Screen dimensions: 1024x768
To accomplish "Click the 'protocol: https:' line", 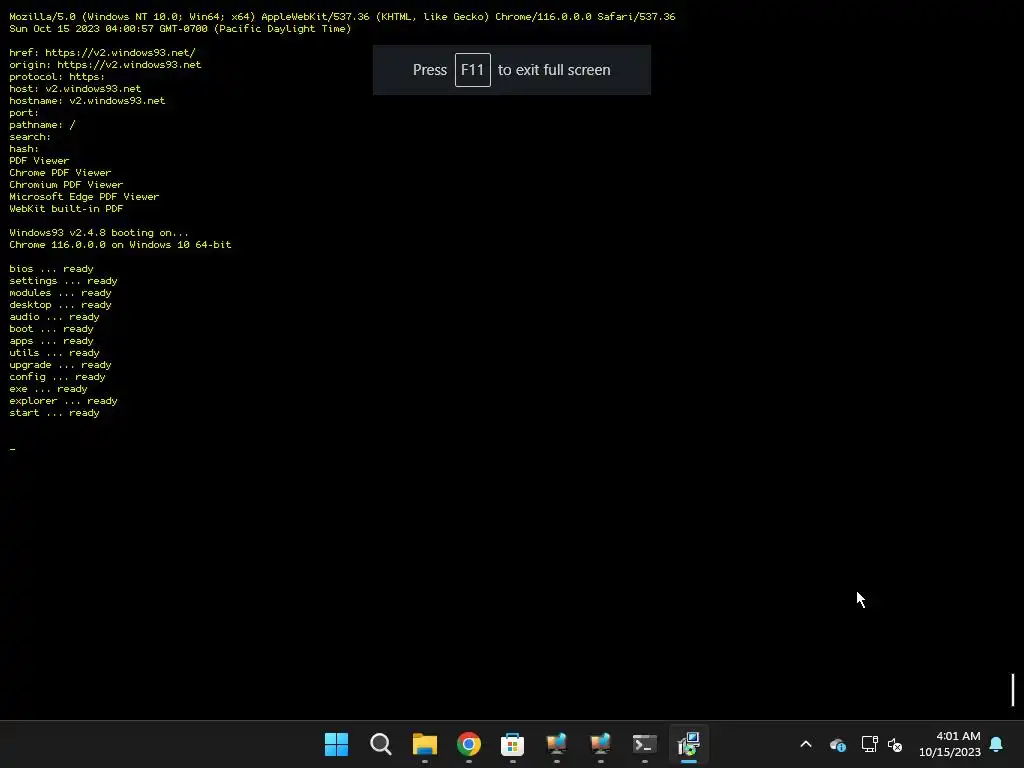I will tap(57, 76).
